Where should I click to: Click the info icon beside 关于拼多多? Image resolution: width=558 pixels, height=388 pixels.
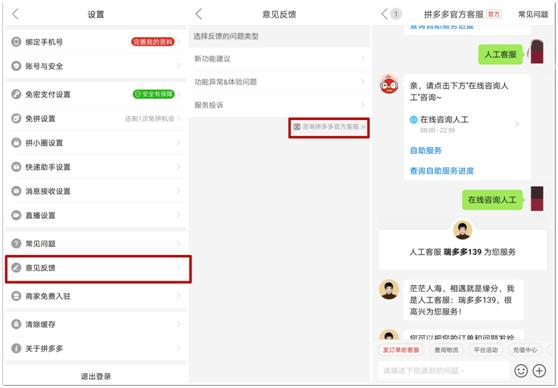point(16,348)
